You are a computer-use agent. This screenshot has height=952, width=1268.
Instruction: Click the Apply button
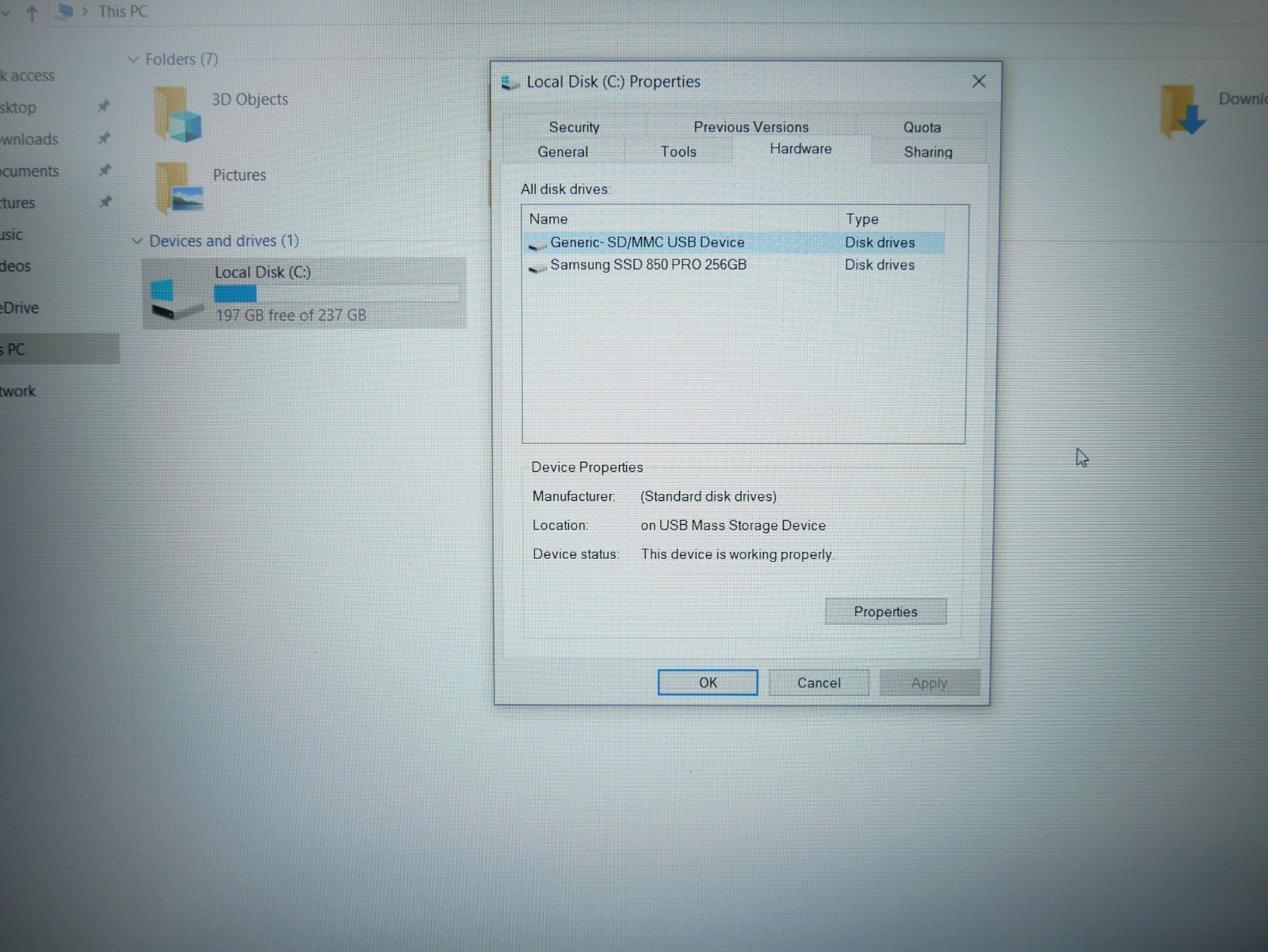coord(929,682)
